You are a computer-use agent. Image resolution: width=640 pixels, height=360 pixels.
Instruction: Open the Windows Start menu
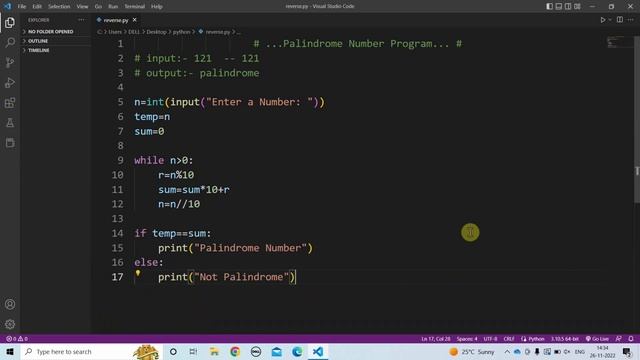coord(10,351)
